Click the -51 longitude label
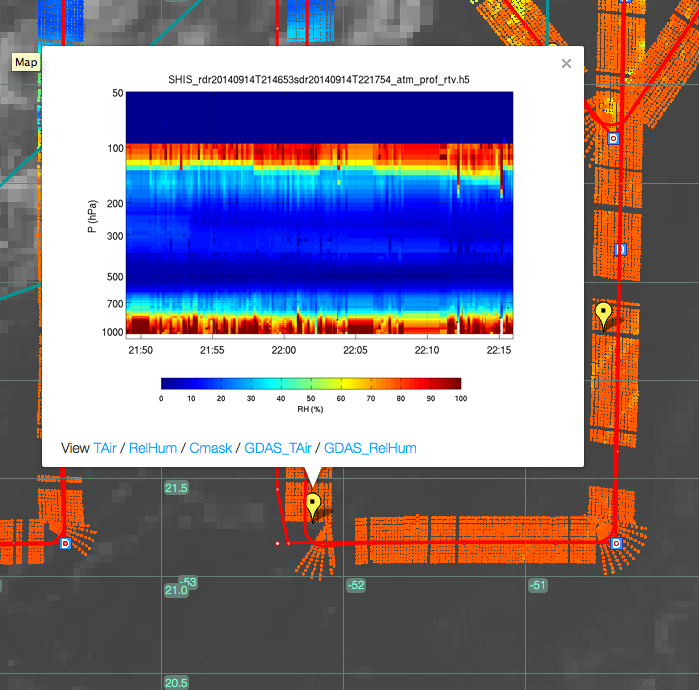Viewport: 699px width, 690px height. (x=538, y=585)
